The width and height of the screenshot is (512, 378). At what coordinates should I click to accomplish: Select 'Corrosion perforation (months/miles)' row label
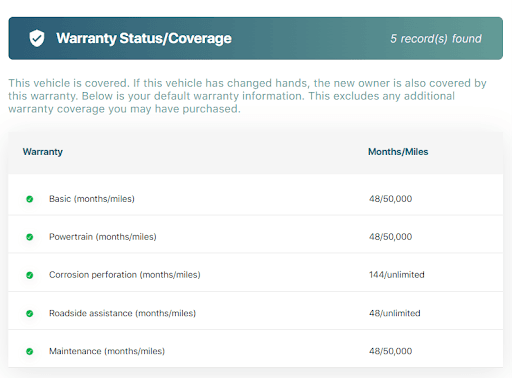click(125, 275)
